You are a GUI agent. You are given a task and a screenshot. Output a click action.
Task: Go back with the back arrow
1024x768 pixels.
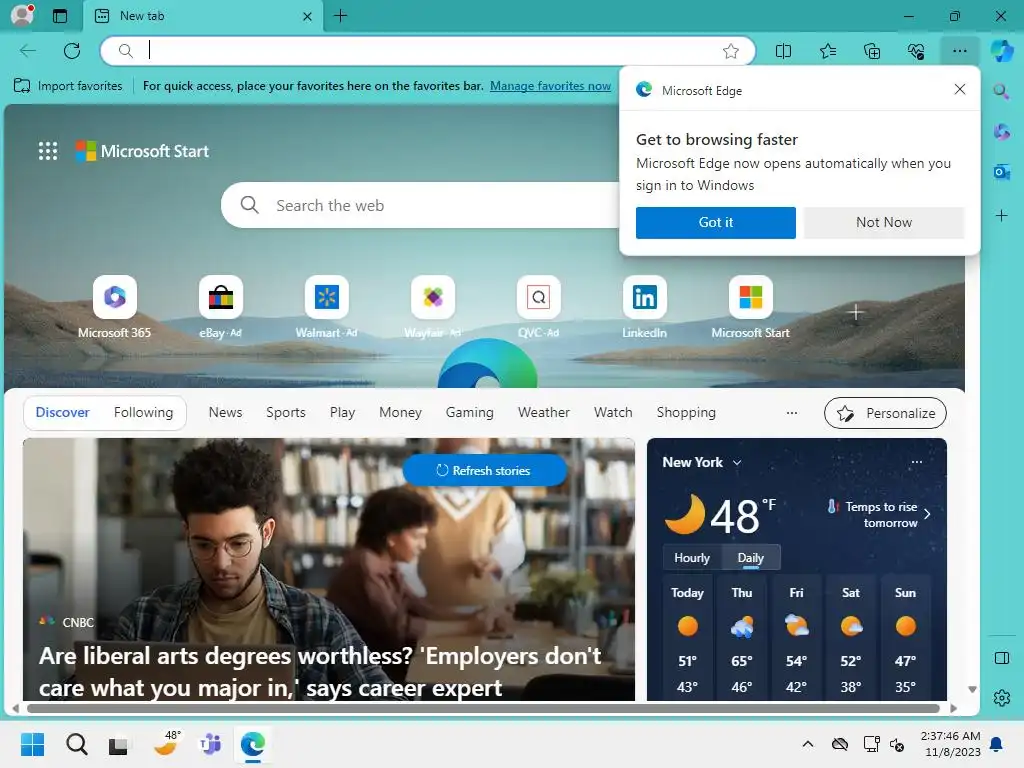coord(27,51)
